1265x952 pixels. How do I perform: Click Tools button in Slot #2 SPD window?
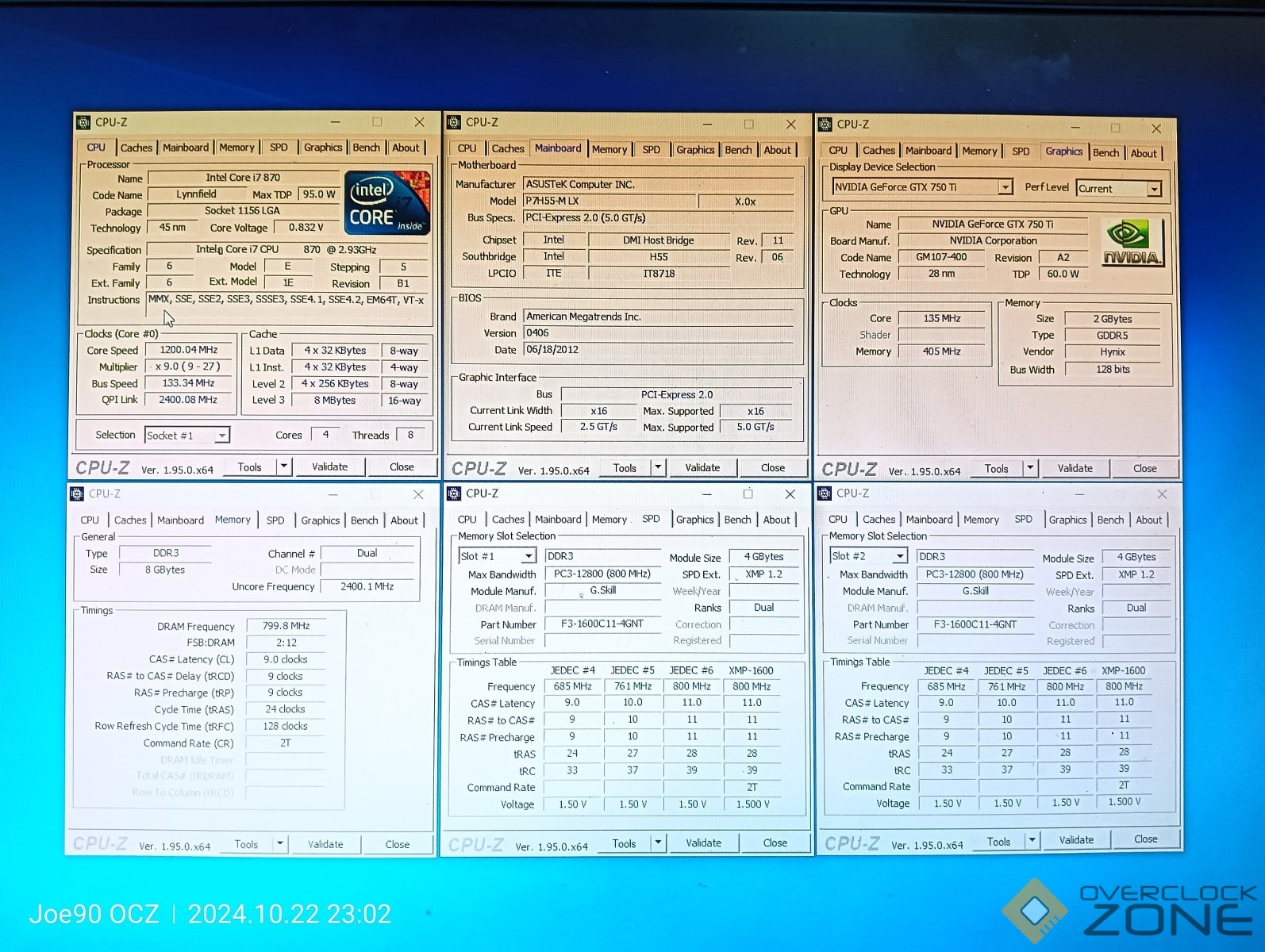tap(999, 841)
